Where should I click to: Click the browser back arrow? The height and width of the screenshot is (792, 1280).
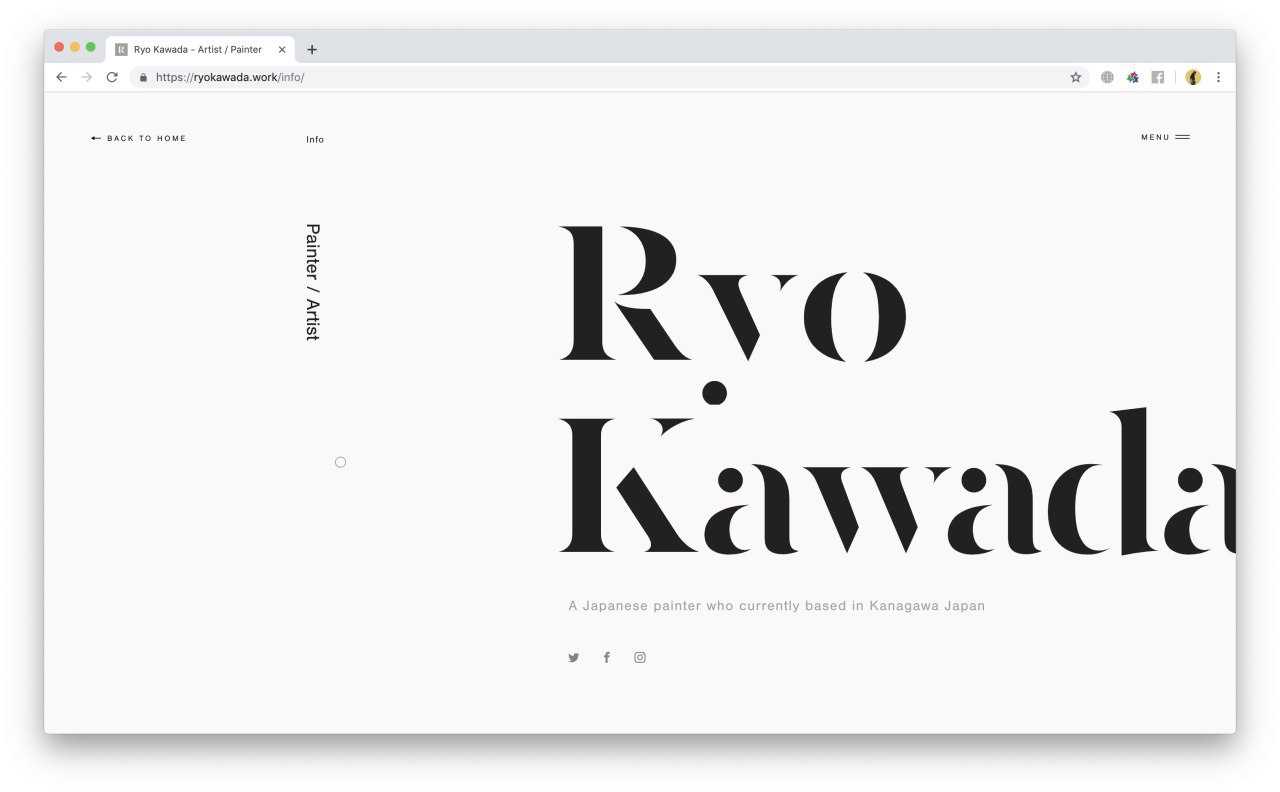coord(61,77)
